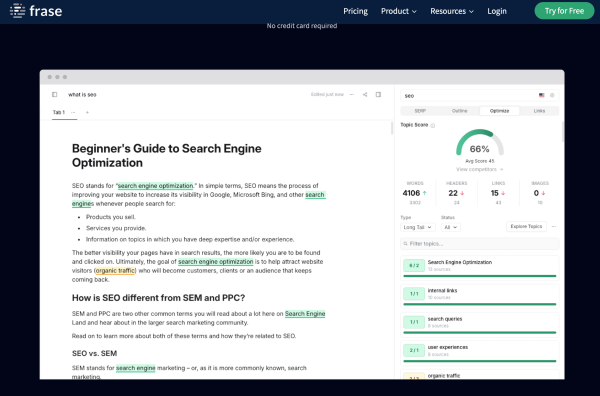
Task: Click the red down arrow next to 0 images
Action: (543, 193)
